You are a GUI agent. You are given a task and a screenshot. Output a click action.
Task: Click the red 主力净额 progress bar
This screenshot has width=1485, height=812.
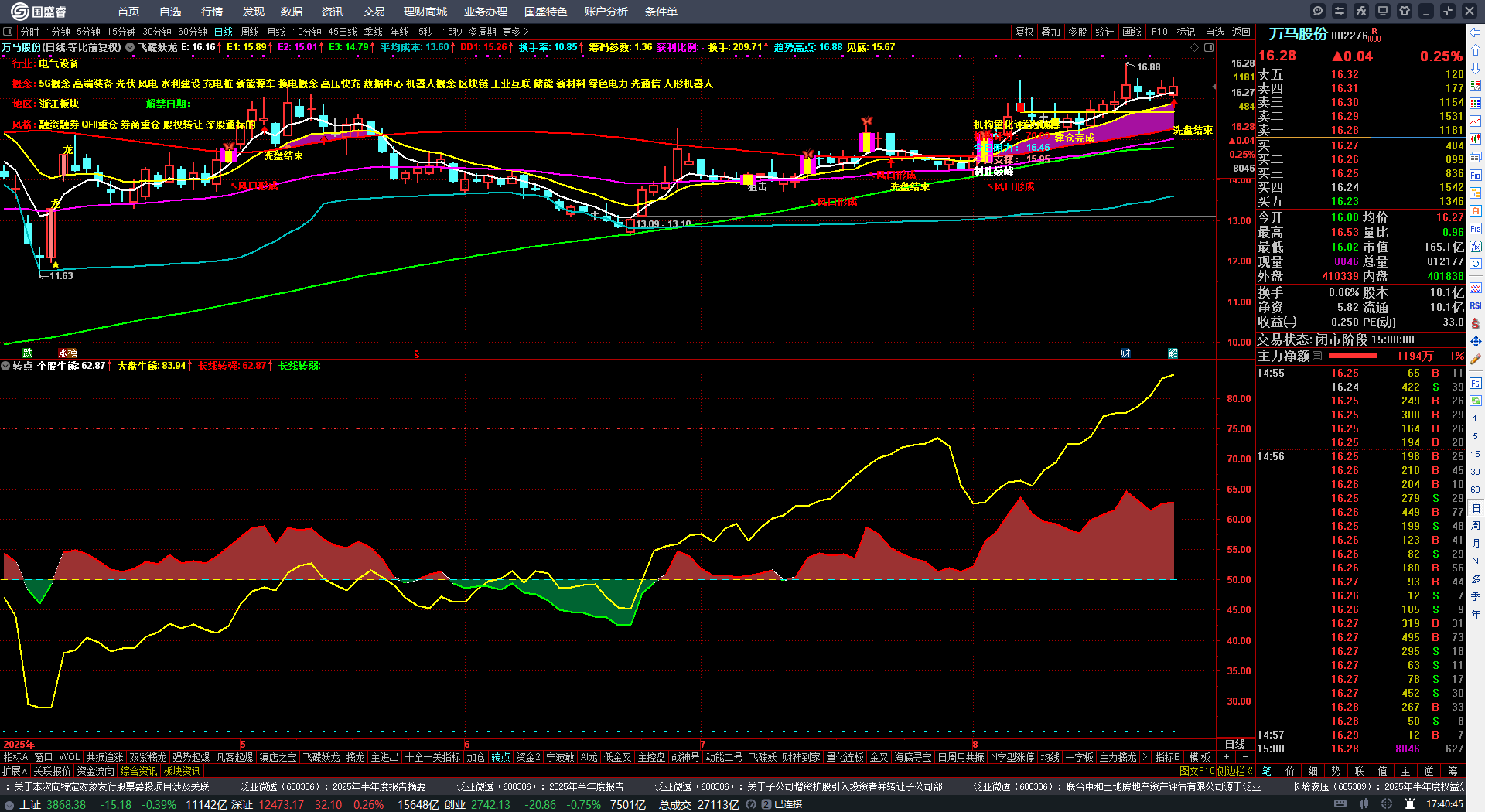point(1352,356)
